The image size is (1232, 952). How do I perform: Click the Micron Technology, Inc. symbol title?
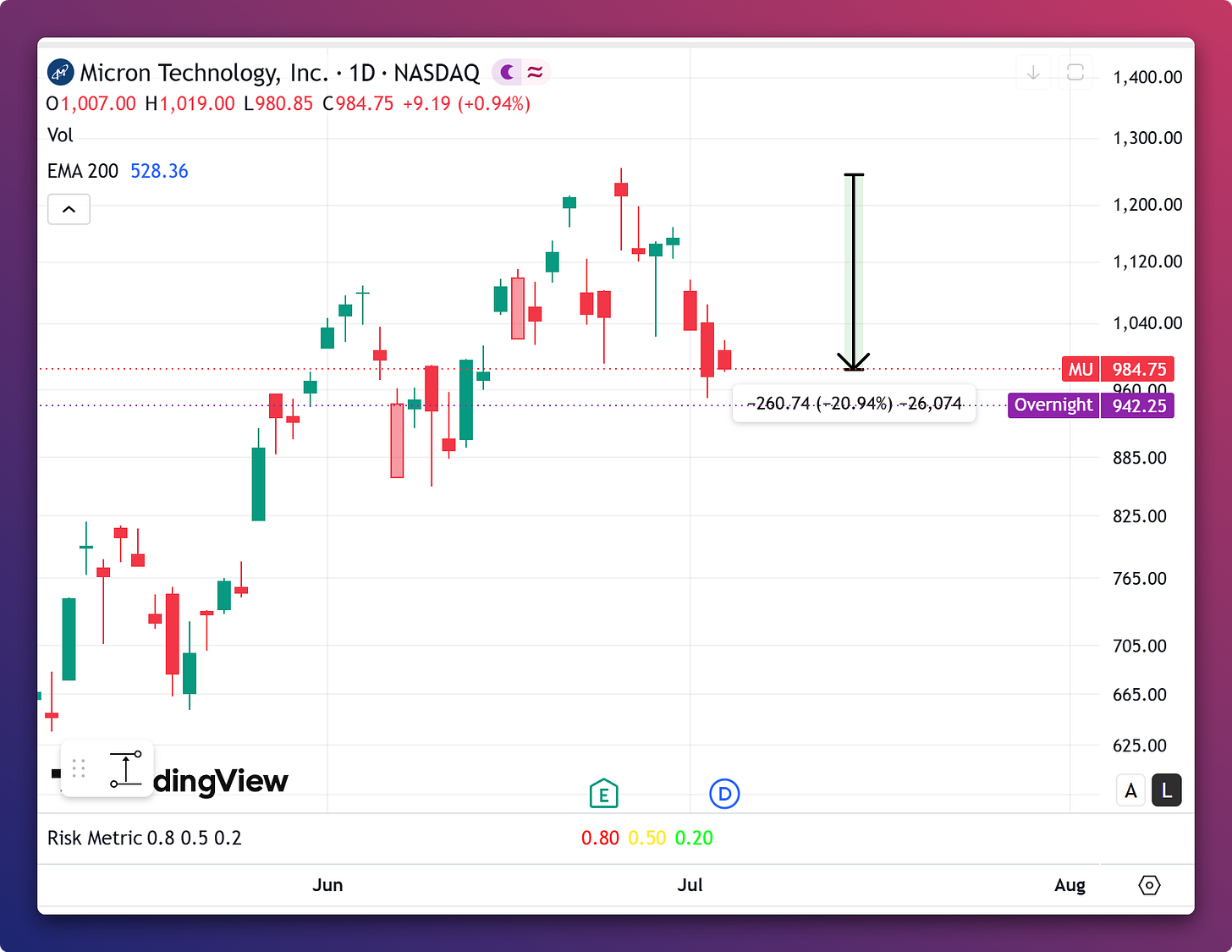(204, 73)
